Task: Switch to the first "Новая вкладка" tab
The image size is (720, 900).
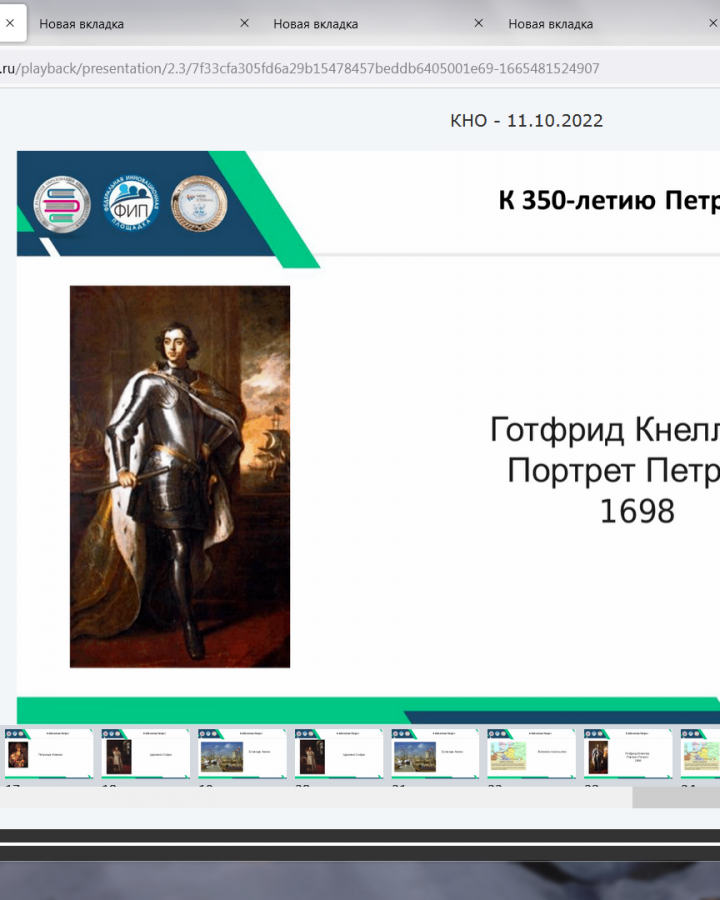Action: click(130, 23)
